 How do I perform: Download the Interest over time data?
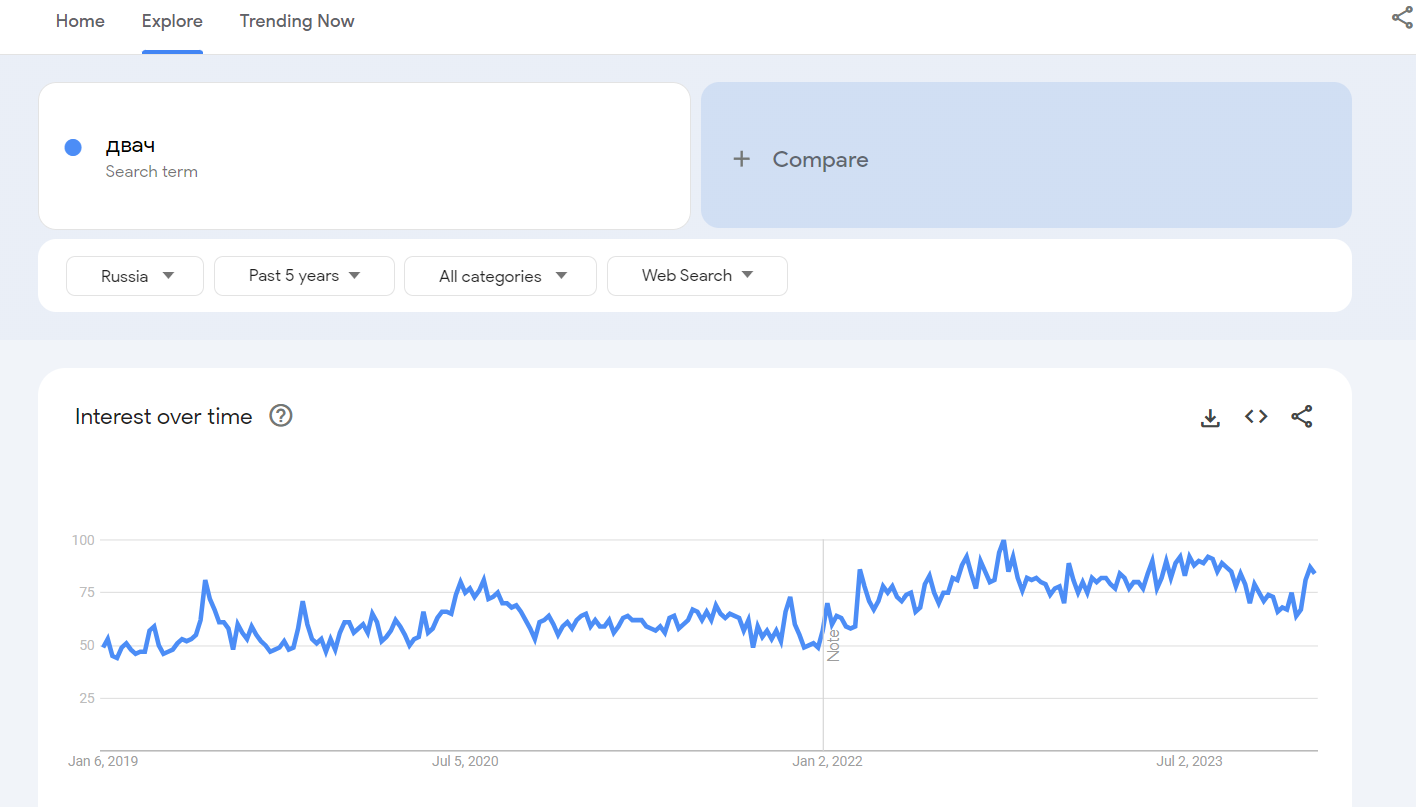pyautogui.click(x=1210, y=418)
